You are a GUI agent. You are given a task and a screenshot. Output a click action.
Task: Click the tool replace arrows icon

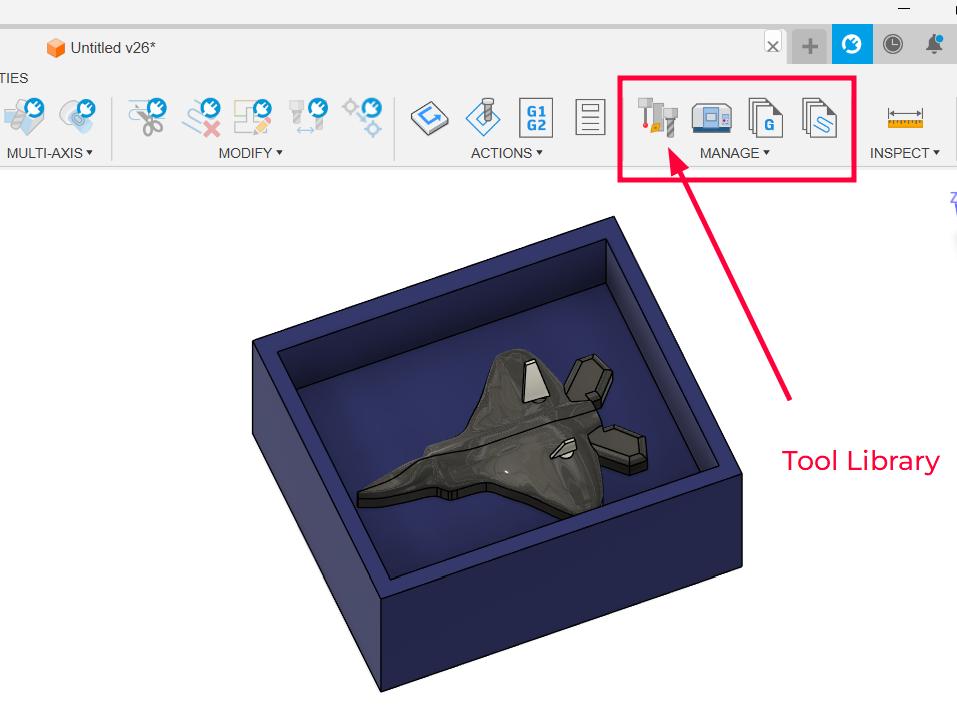tap(308, 117)
